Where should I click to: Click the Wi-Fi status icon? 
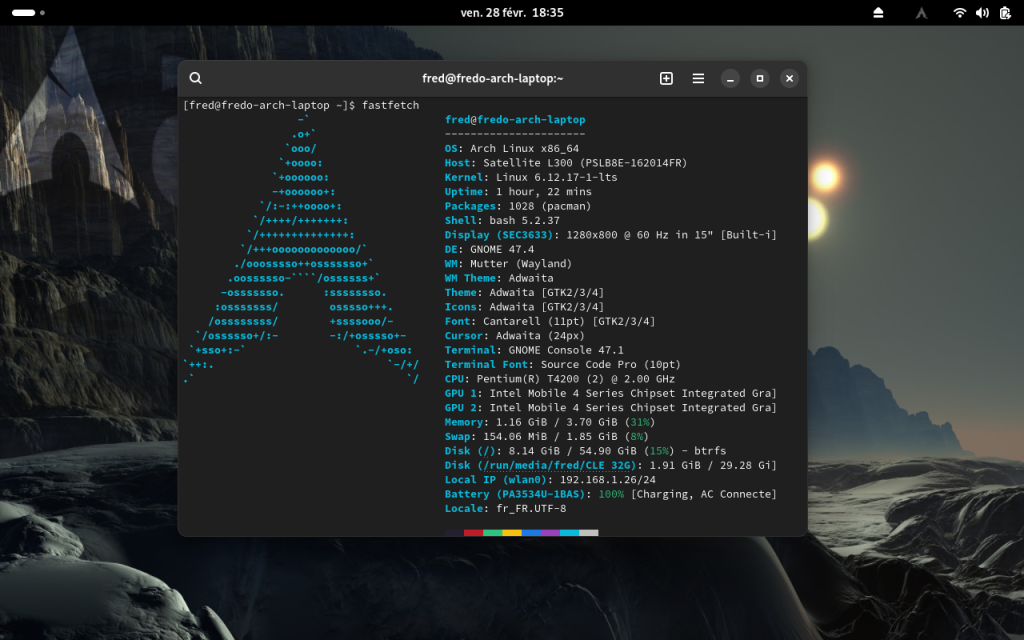click(x=959, y=12)
